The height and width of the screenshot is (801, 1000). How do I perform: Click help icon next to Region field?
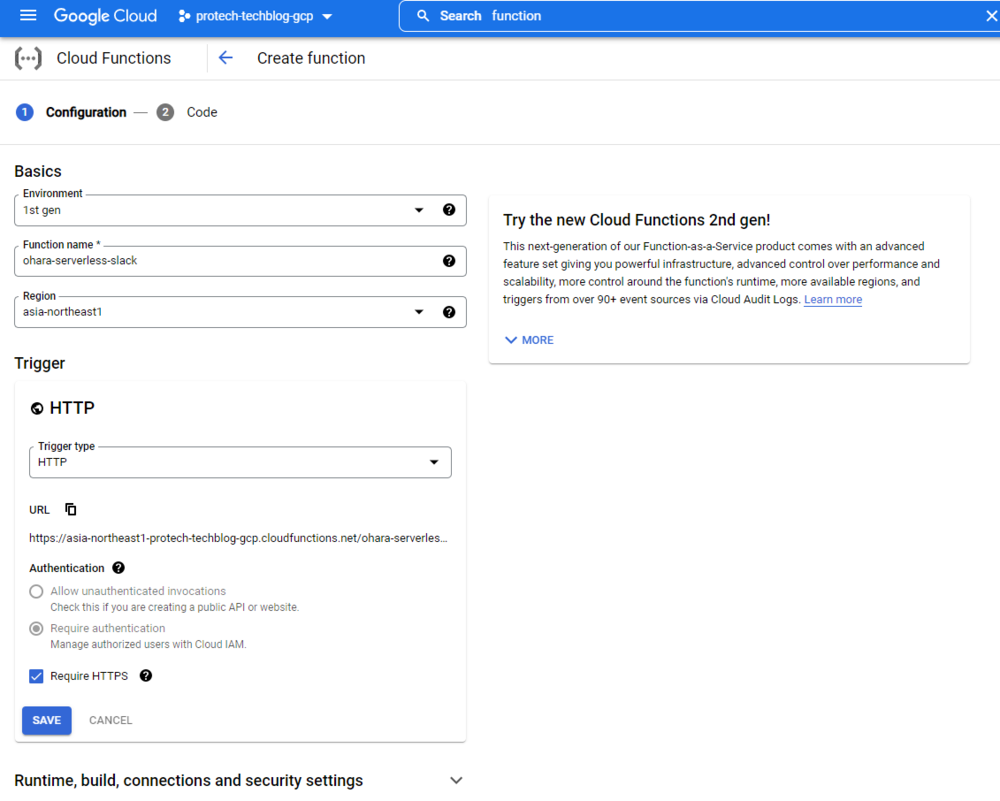[x=449, y=312]
